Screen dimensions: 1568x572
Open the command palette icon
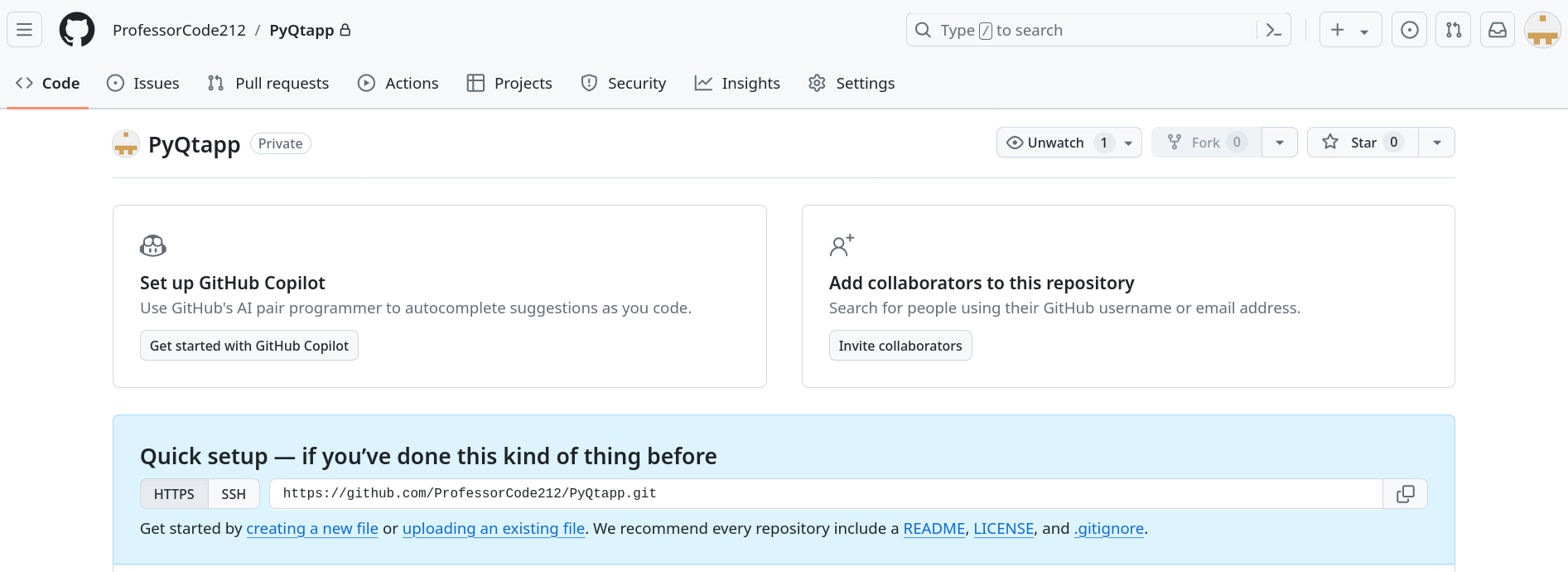(x=1274, y=30)
